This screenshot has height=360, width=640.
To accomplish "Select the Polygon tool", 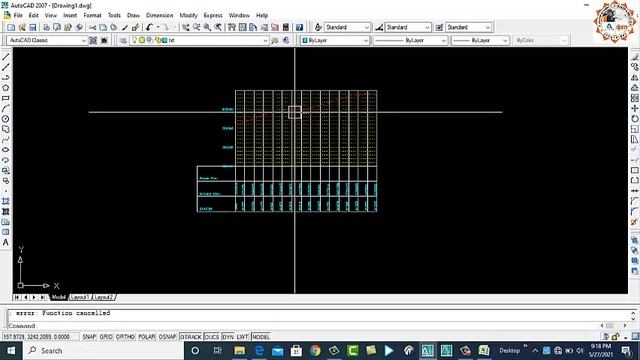I will 6,88.
